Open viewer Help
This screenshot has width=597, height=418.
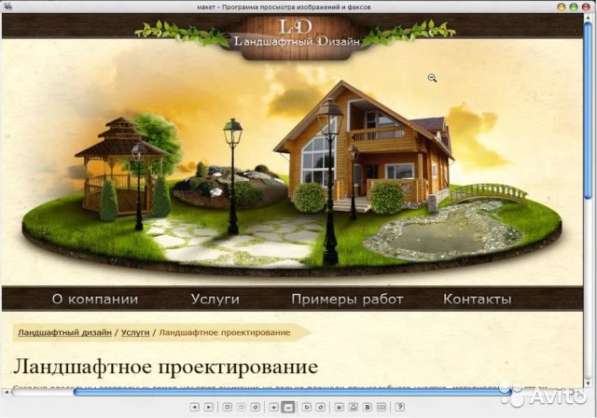tap(400, 407)
